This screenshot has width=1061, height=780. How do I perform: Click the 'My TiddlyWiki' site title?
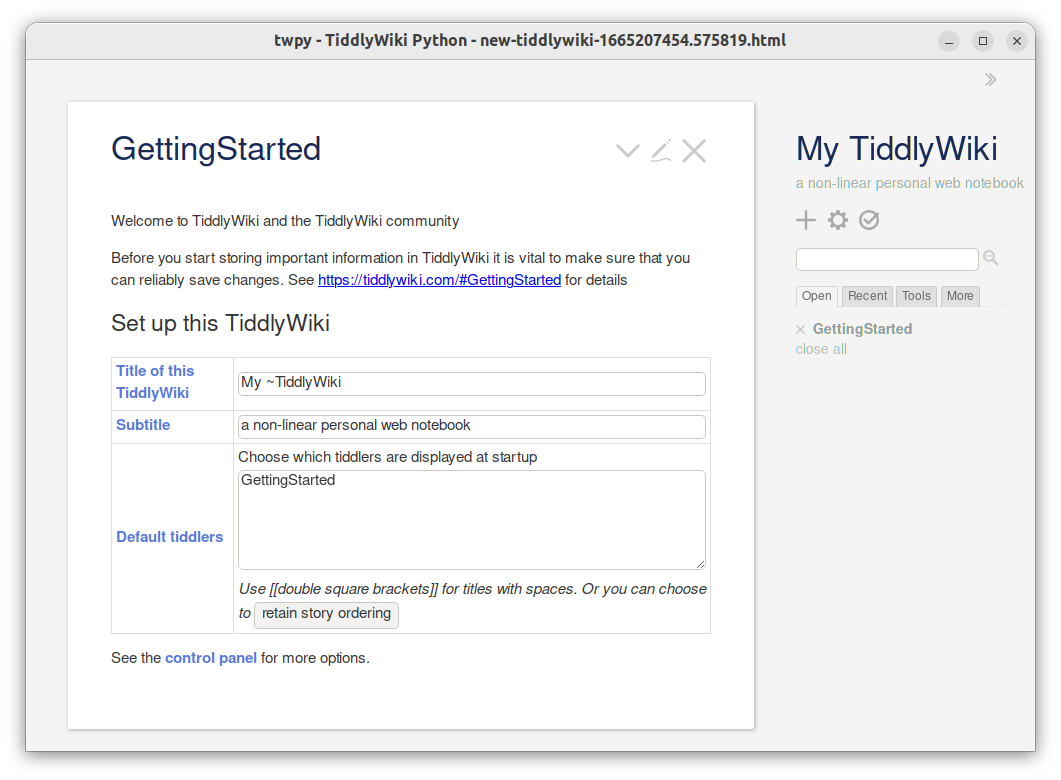[x=897, y=149]
